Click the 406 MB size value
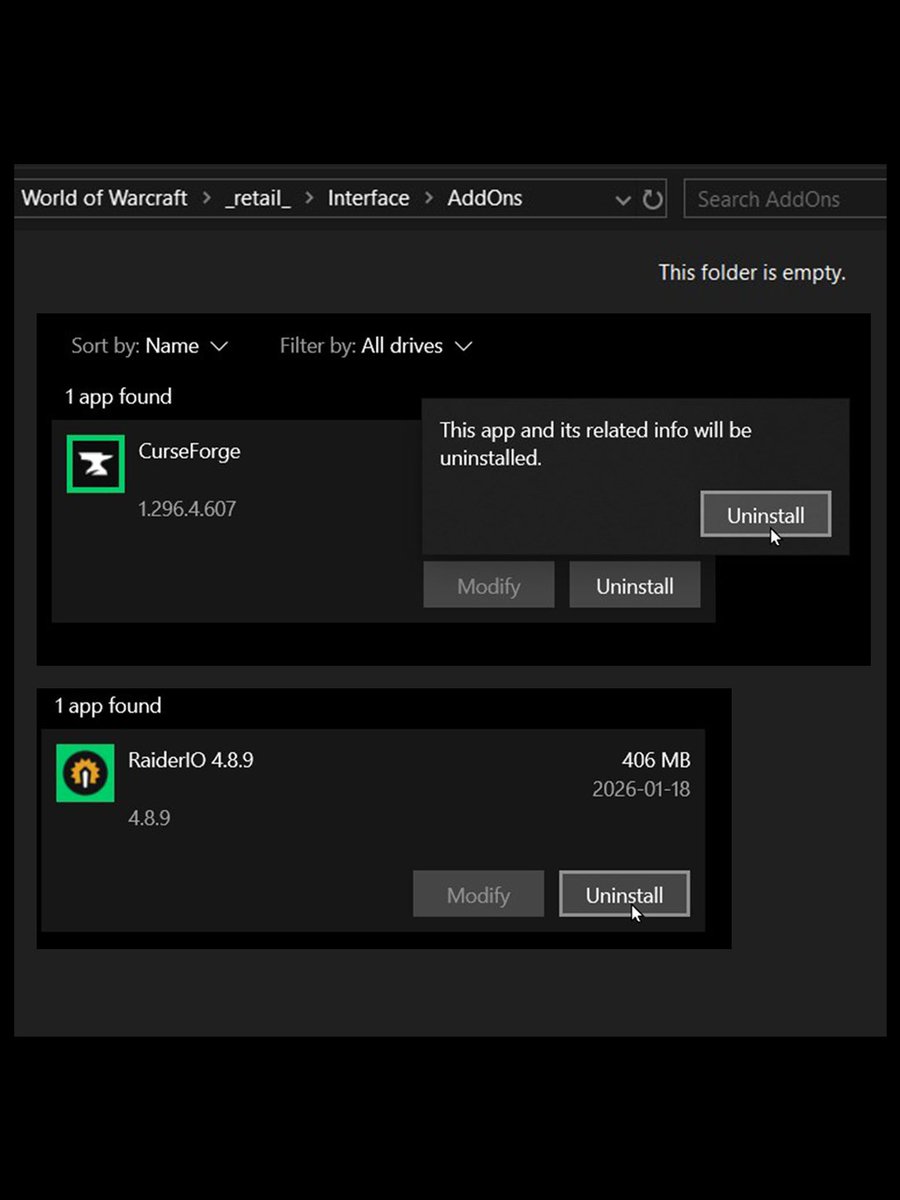This screenshot has width=900, height=1200. [656, 761]
